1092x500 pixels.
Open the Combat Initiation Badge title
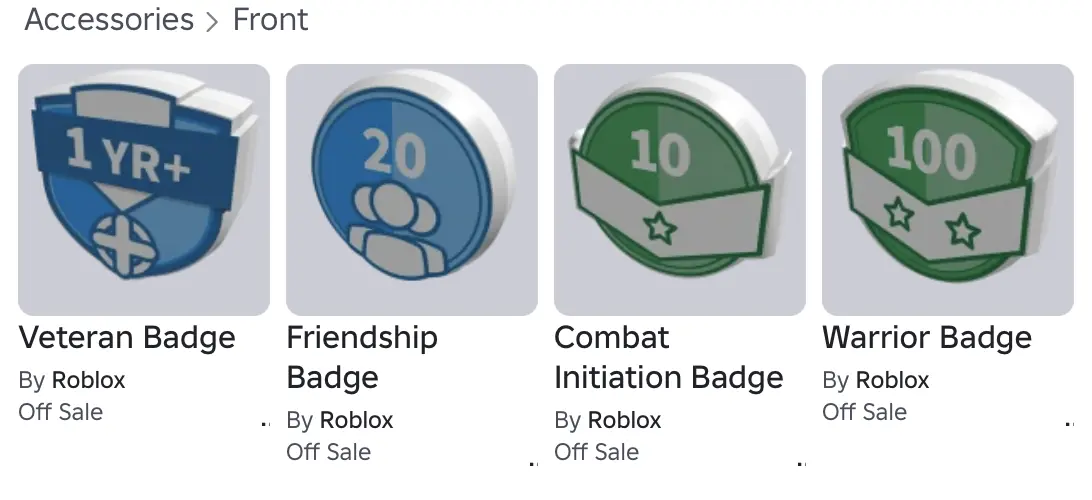click(668, 357)
